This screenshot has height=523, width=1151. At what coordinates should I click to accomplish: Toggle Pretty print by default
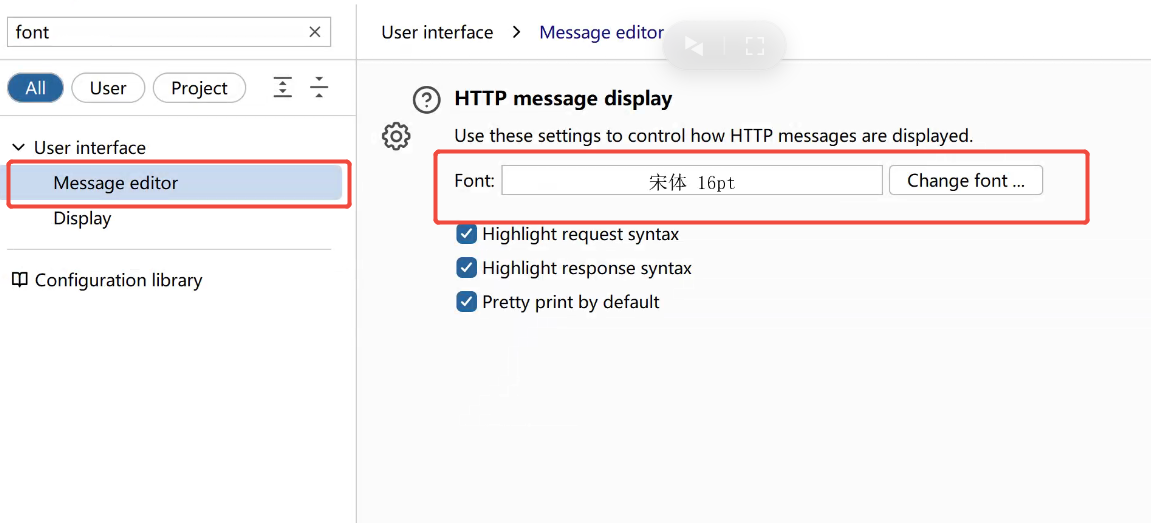[x=466, y=302]
